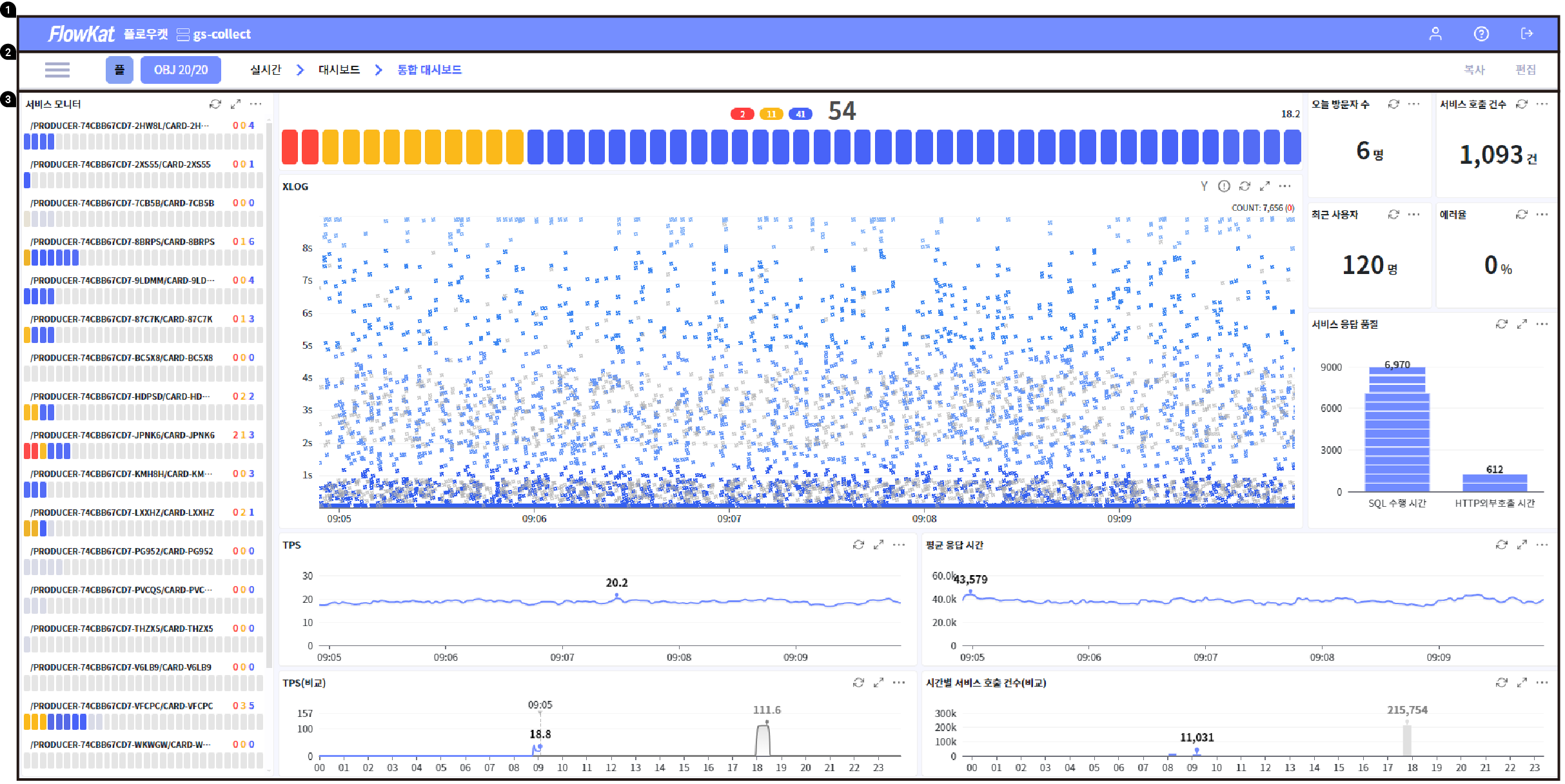Click the OBJ 20/20 button
Image resolution: width=1565 pixels, height=784 pixels.
tap(181, 70)
